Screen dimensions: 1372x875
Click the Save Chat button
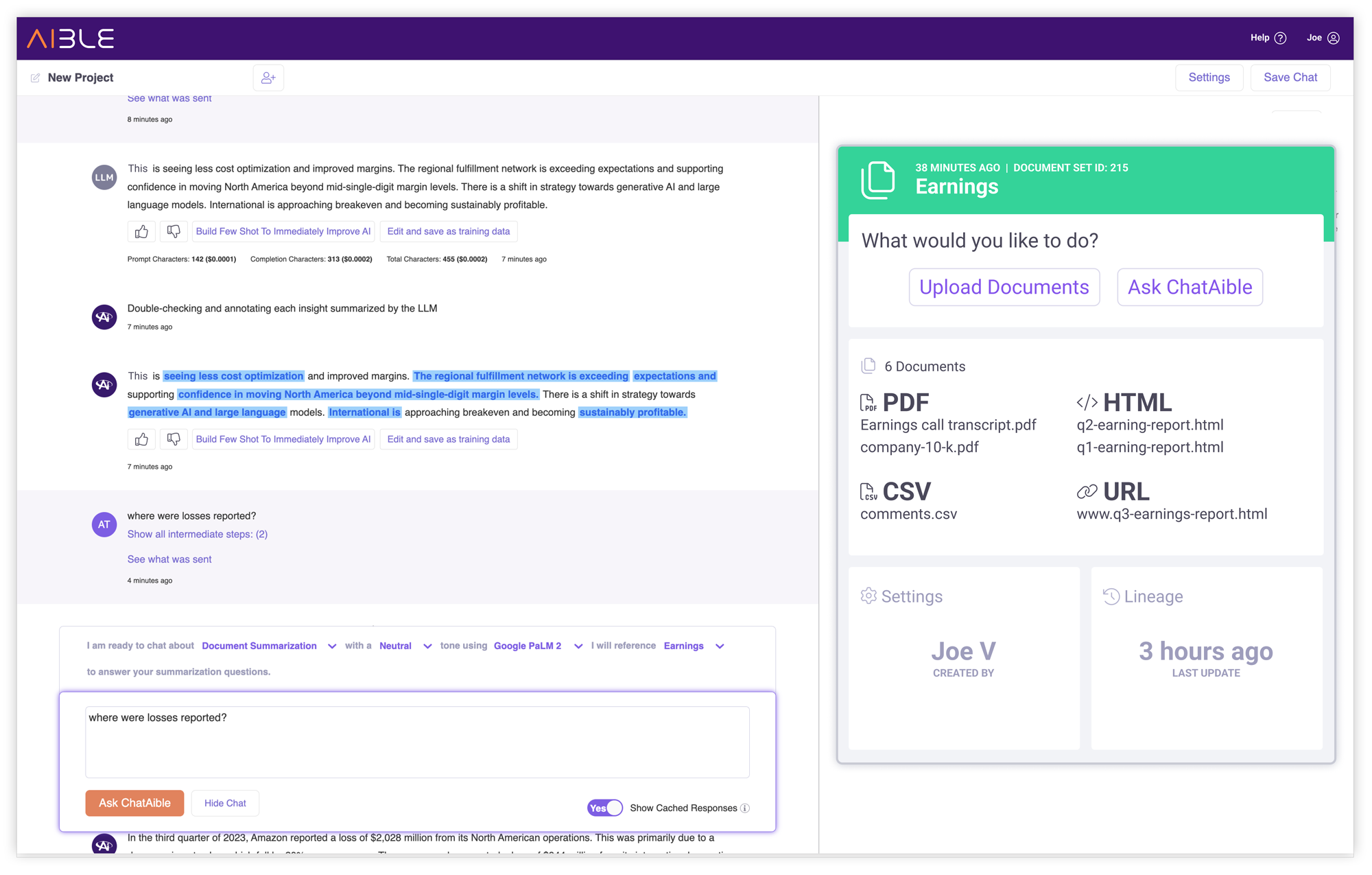click(x=1290, y=78)
